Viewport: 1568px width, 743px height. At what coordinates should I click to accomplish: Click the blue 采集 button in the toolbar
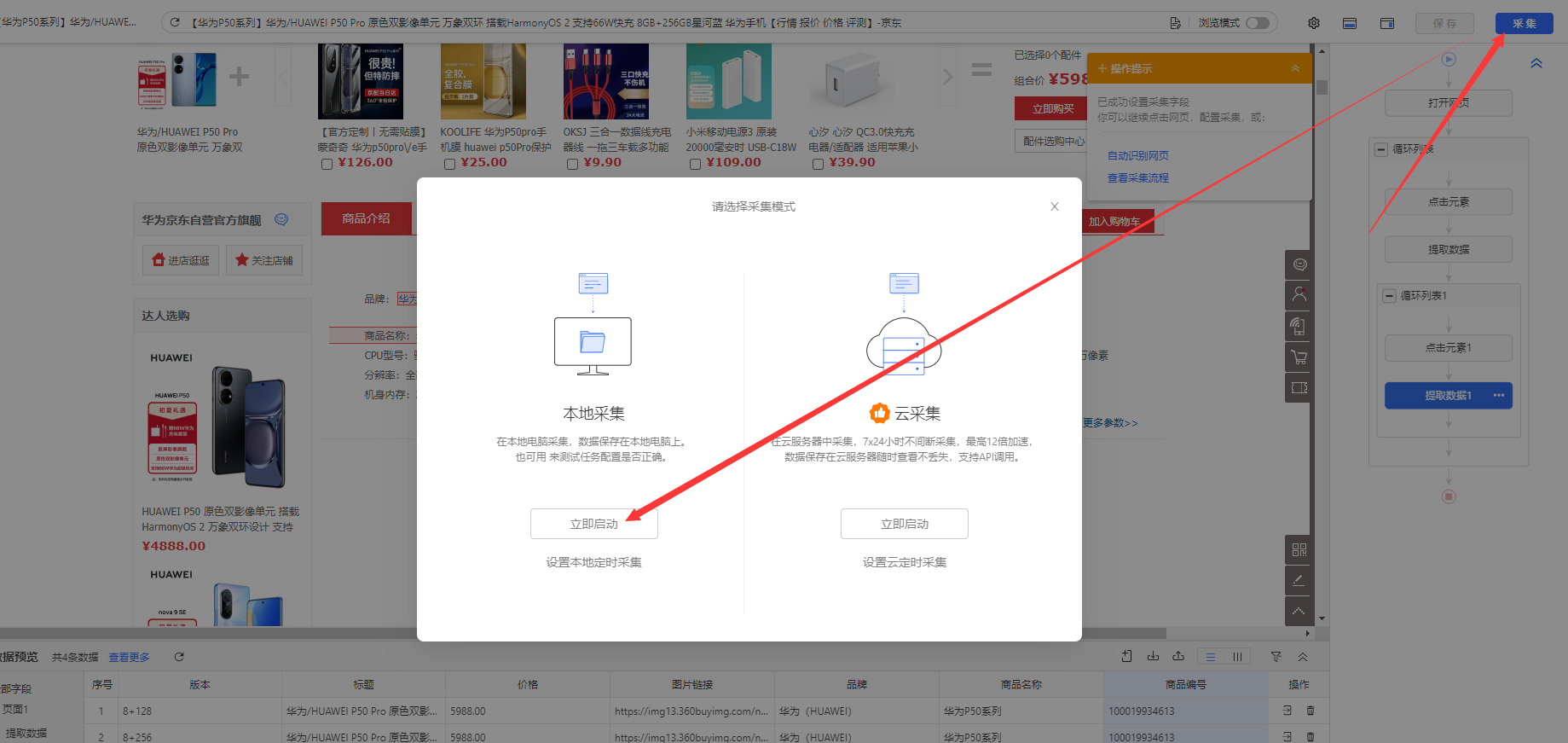(1525, 23)
